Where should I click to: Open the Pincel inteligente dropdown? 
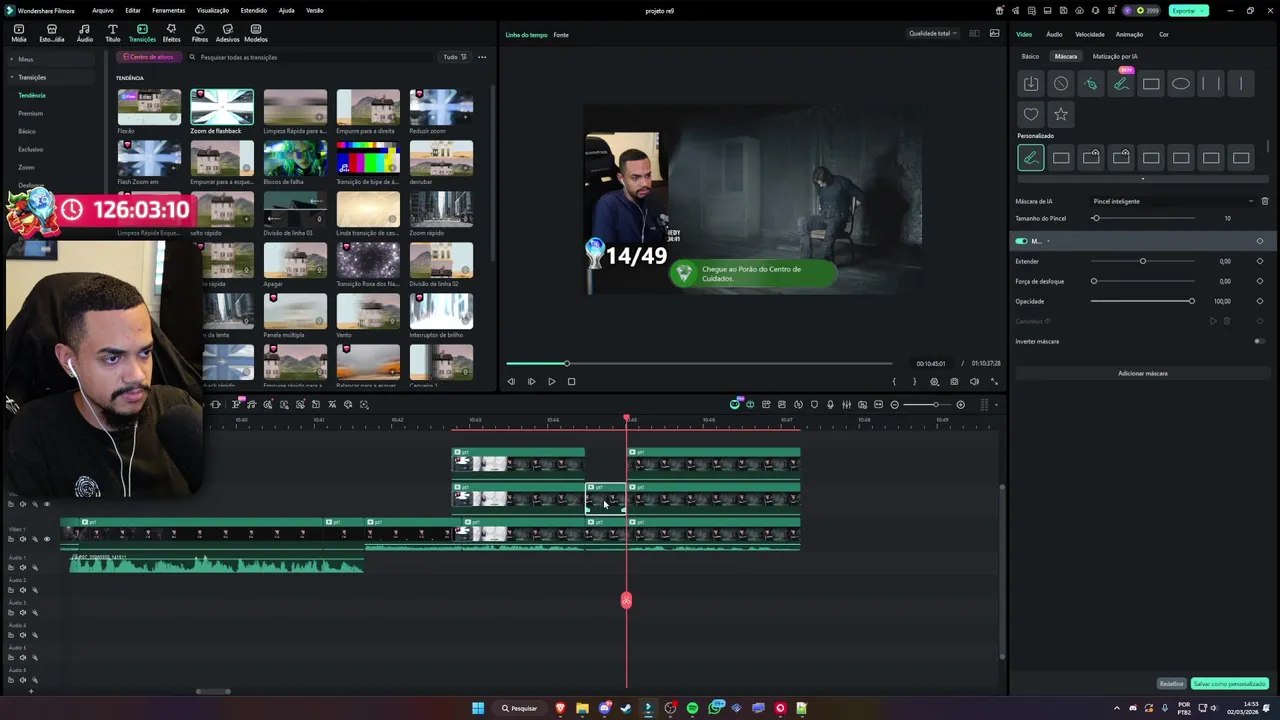(x=1173, y=201)
